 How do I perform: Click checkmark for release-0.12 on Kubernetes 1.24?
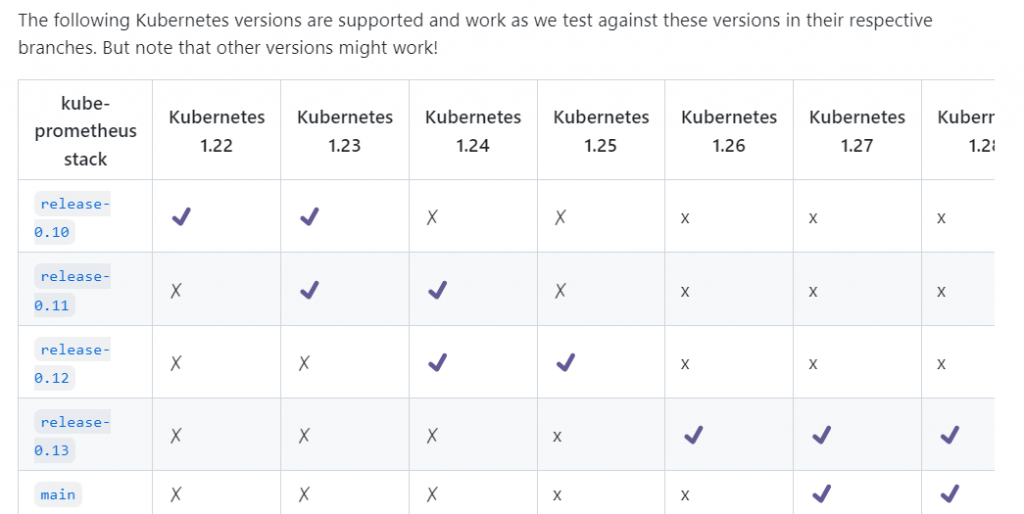(437, 363)
